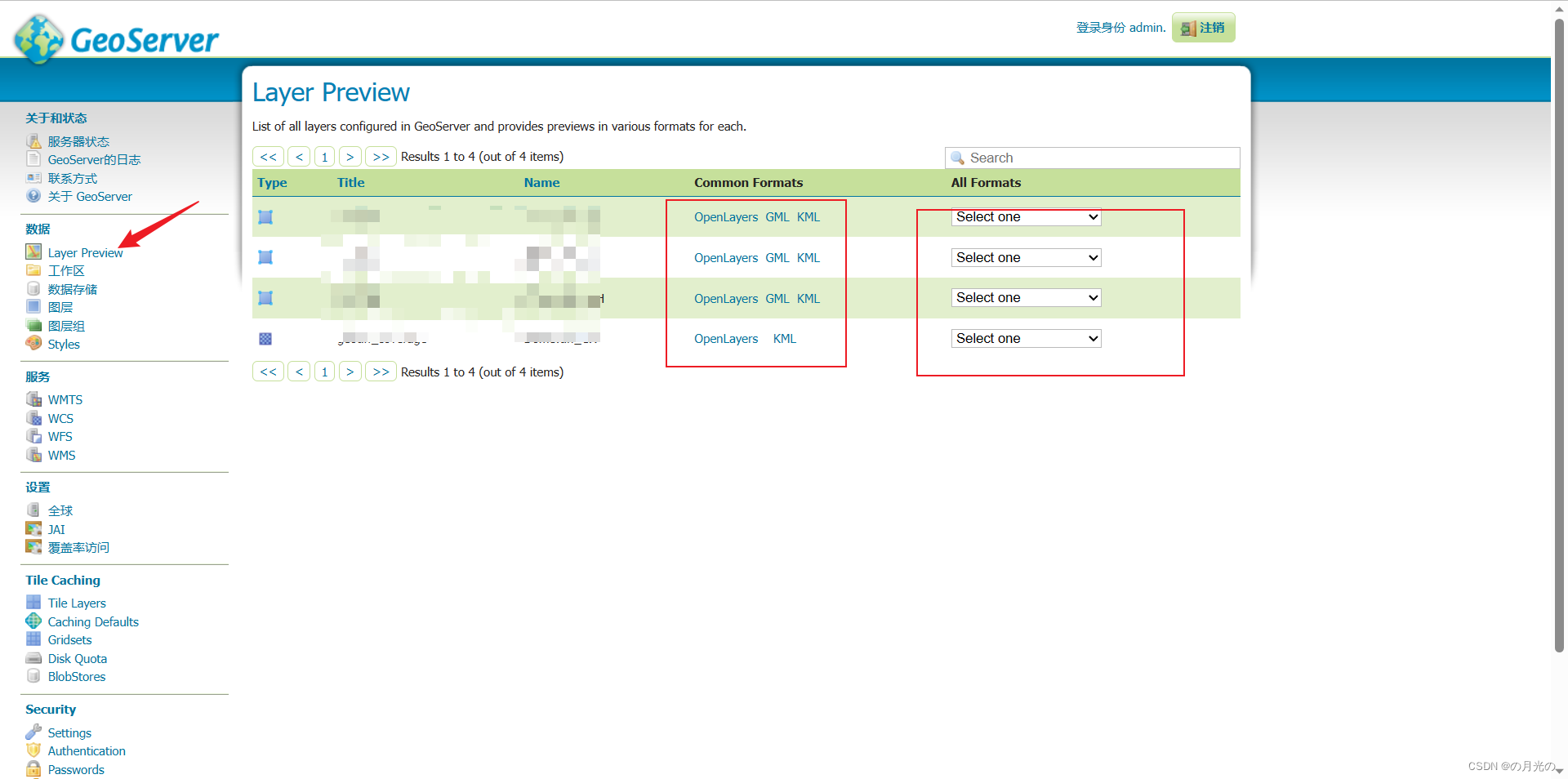Open third row's Select one formats dropdown
The image size is (1568, 779).
pos(1026,298)
